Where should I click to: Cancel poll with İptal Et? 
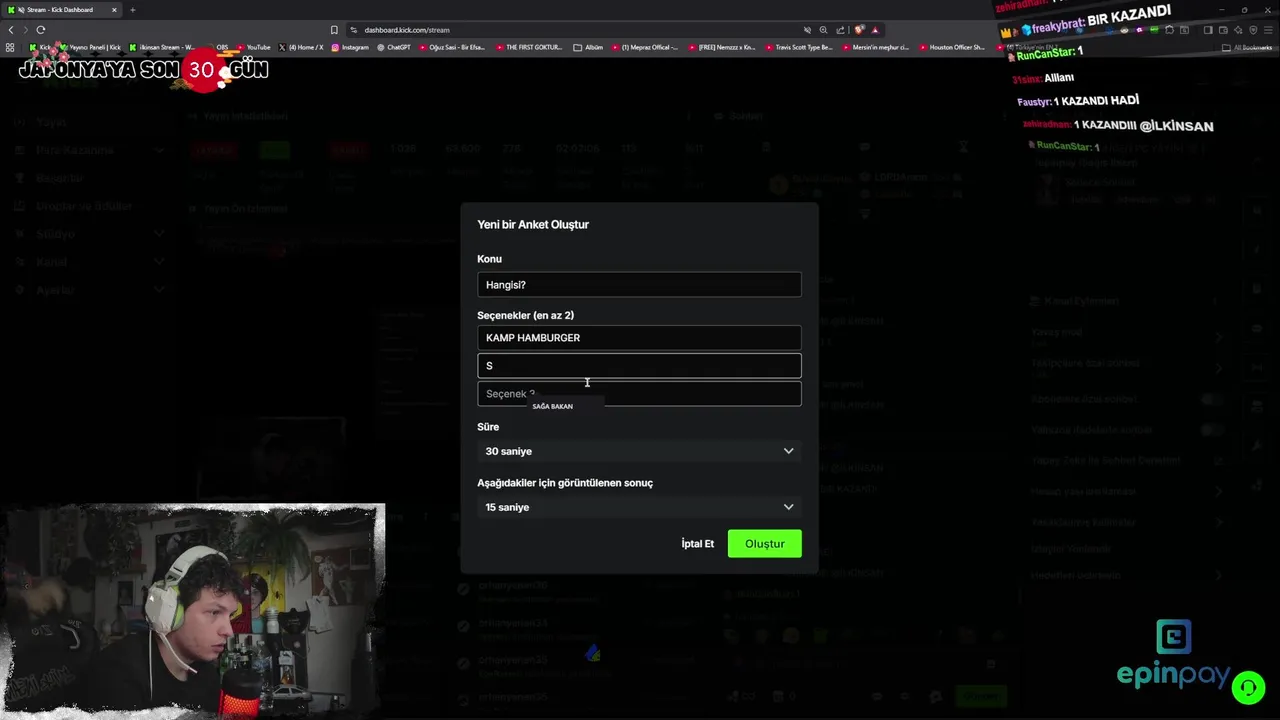[x=697, y=544]
